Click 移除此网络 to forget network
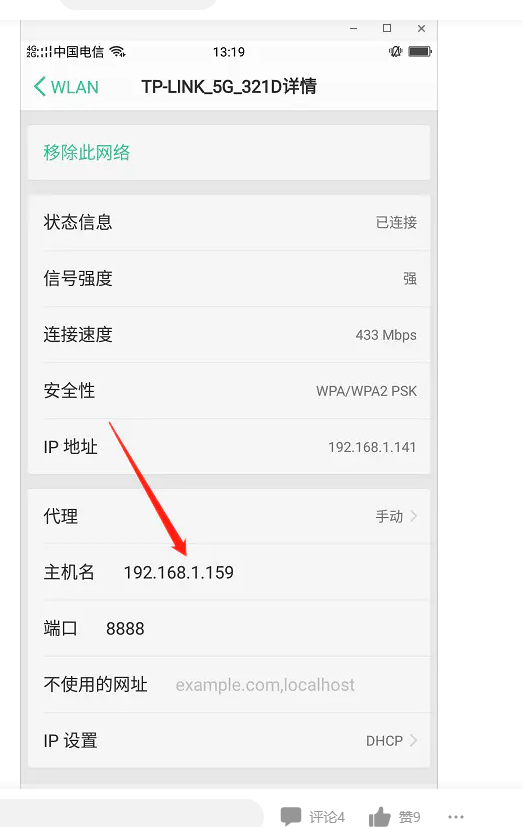523x827 pixels. point(86,152)
